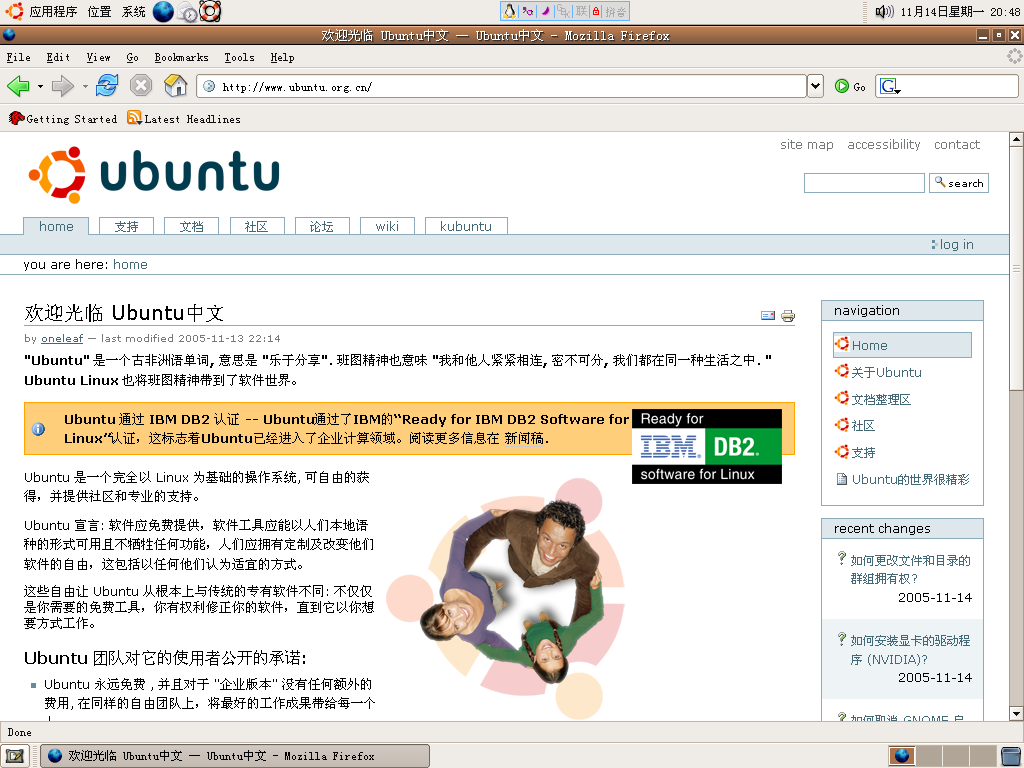Select the home tab
The height and width of the screenshot is (768, 1024).
click(x=56, y=226)
